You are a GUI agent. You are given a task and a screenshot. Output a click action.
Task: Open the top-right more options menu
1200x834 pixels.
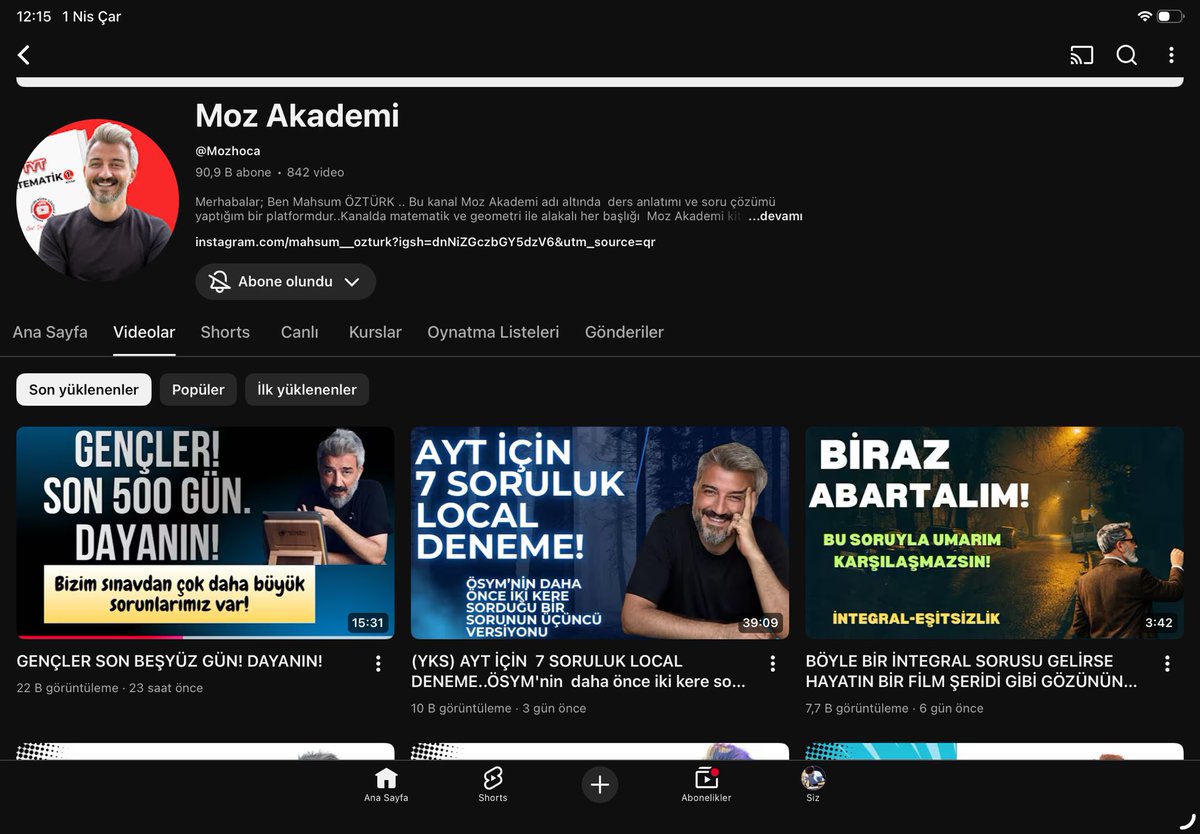[x=1171, y=56]
